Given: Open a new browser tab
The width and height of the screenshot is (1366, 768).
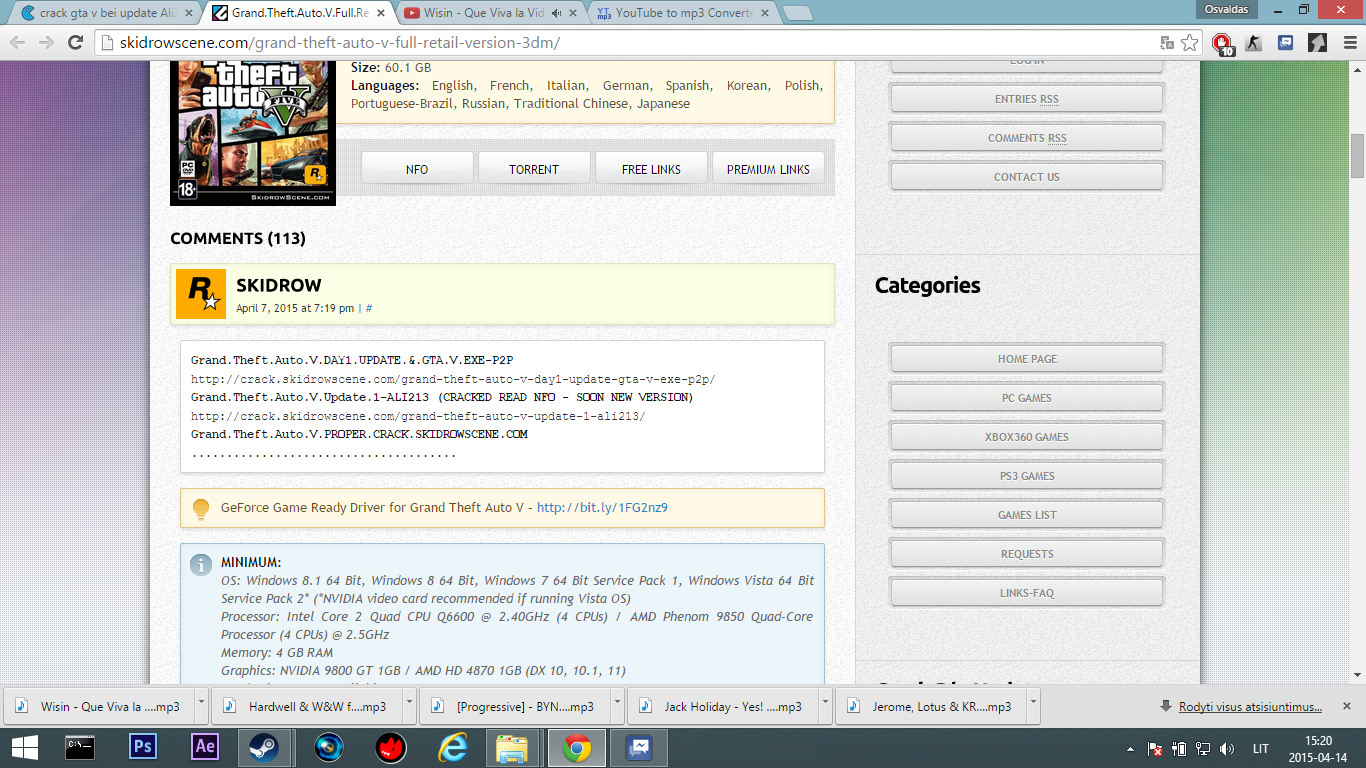Looking at the screenshot, I should click(797, 13).
